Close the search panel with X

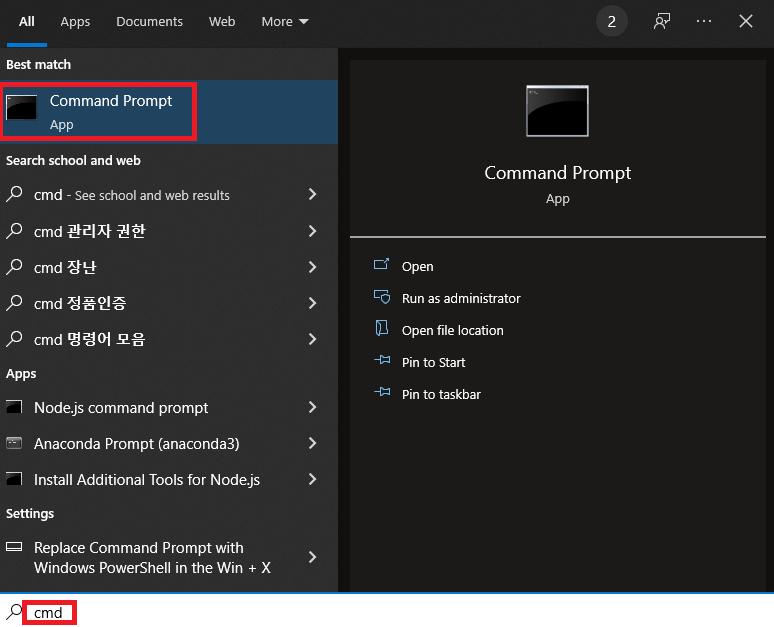pyautogui.click(x=745, y=21)
